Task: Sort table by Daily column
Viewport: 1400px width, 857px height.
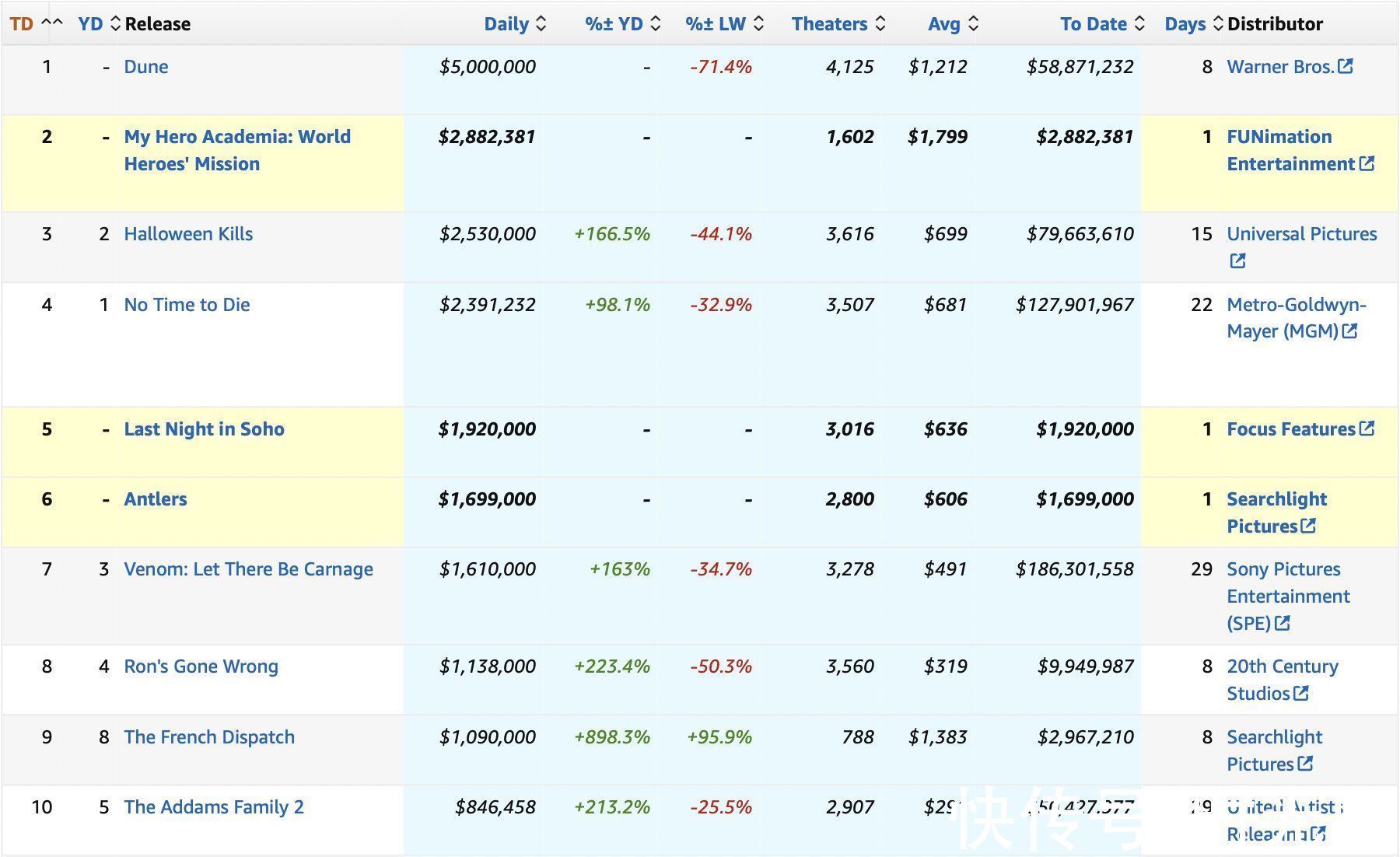Action: click(514, 24)
